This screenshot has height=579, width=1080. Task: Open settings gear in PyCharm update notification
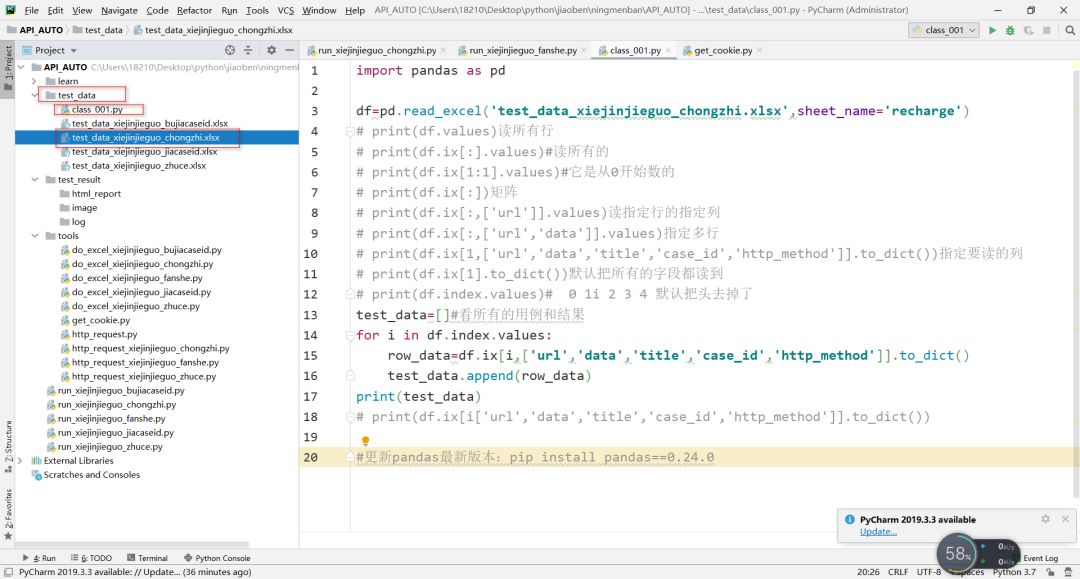click(1046, 519)
